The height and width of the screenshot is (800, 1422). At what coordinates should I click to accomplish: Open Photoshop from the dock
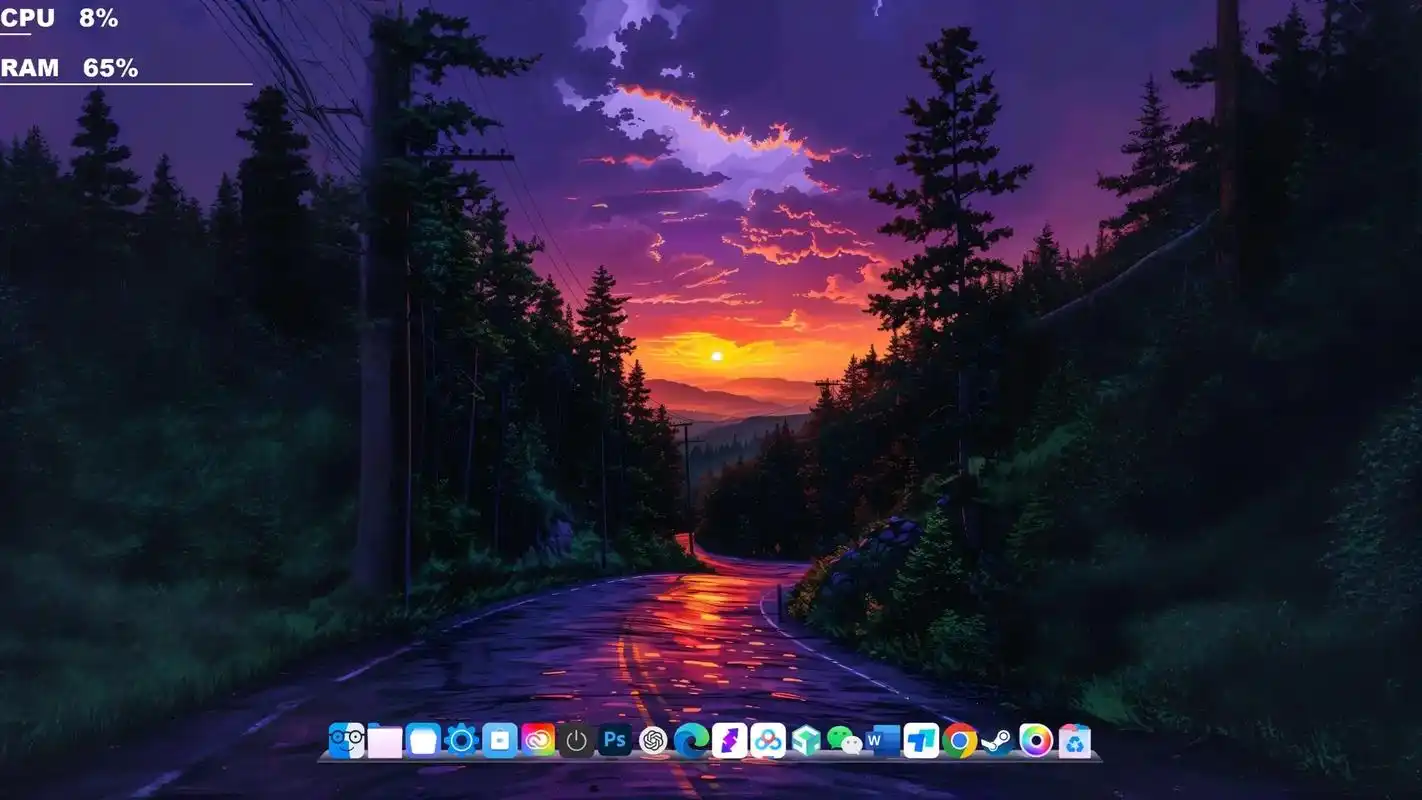click(x=613, y=740)
